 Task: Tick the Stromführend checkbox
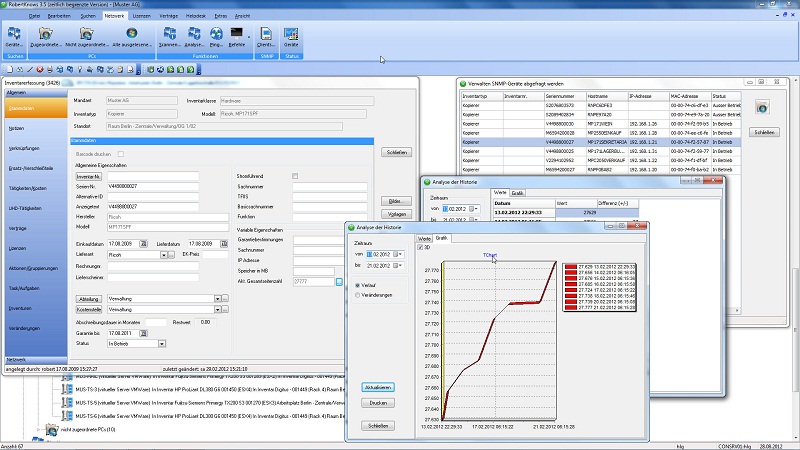pyautogui.click(x=295, y=176)
